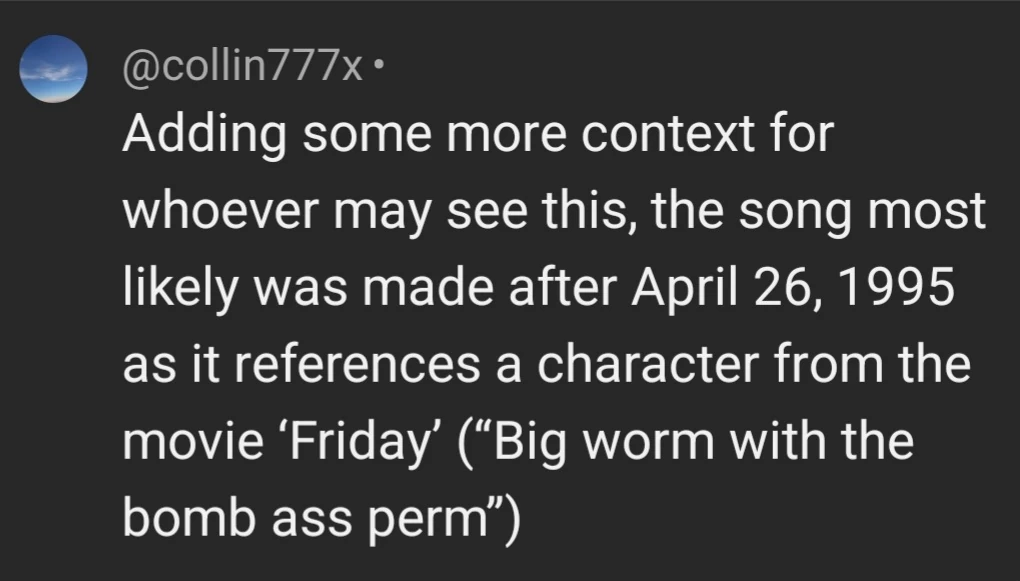The height and width of the screenshot is (581, 1020).
Task: Click the movie title 'Friday' in the comment
Action: (360, 442)
